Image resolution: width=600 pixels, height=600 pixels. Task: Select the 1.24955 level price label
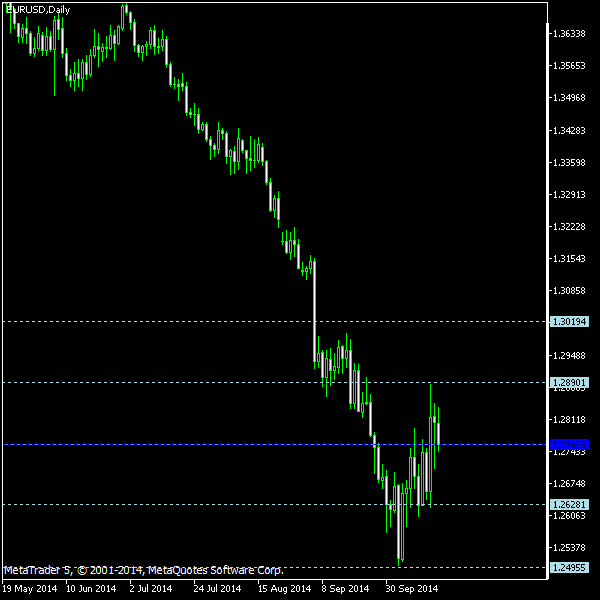(569, 567)
